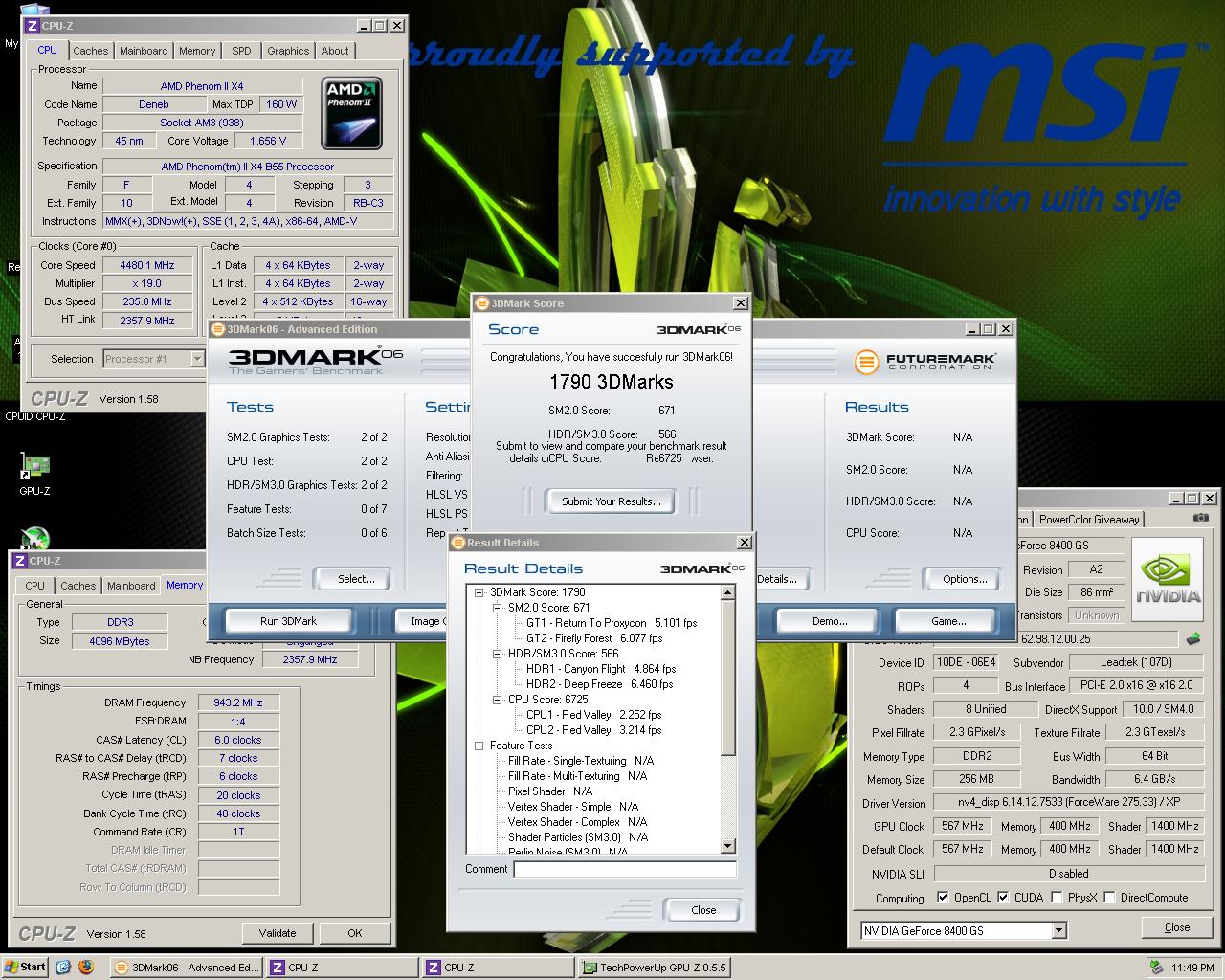Collapse the CPU Score: 6725 tree node
Image resolution: width=1225 pixels, height=980 pixels.
click(x=498, y=700)
